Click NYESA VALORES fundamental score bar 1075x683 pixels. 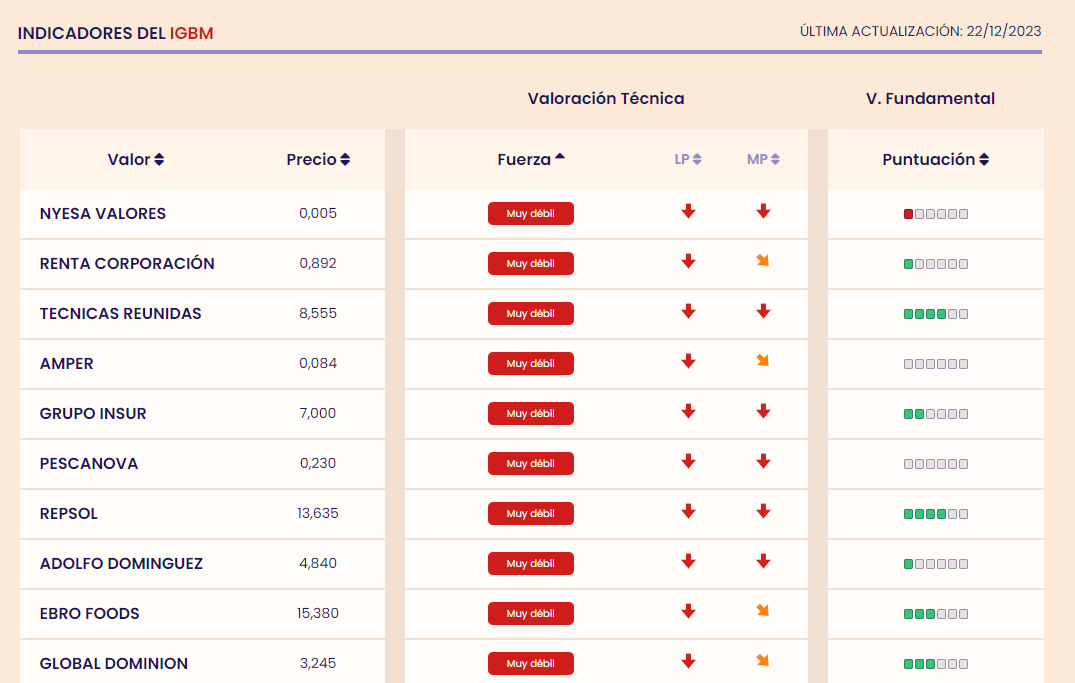point(936,214)
